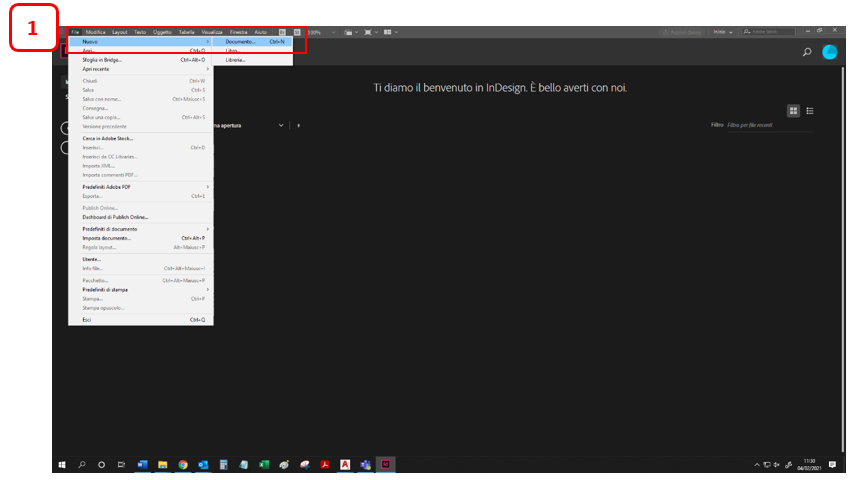Choose Libreria... from Nuovo submenu

click(x=253, y=60)
